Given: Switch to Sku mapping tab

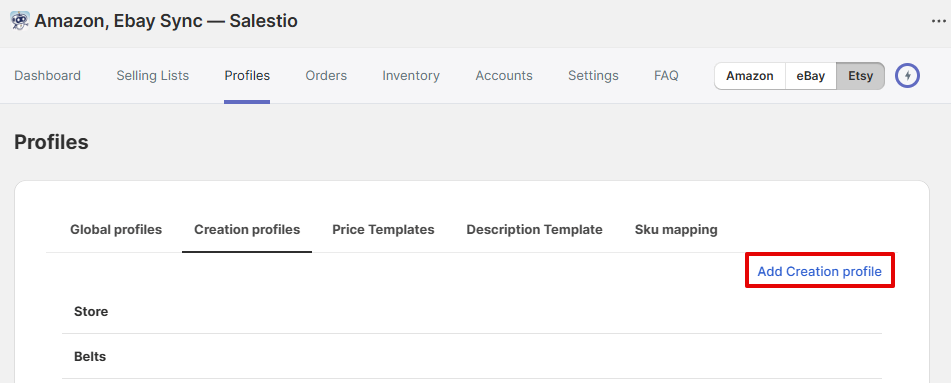Looking at the screenshot, I should 676,230.
